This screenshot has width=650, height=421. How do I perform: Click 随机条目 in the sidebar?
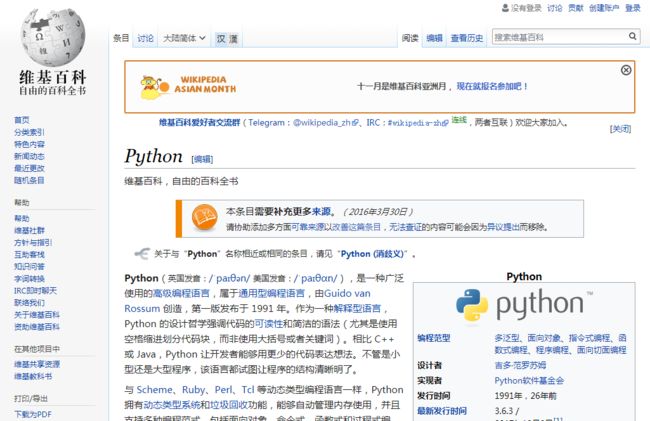[x=29, y=180]
